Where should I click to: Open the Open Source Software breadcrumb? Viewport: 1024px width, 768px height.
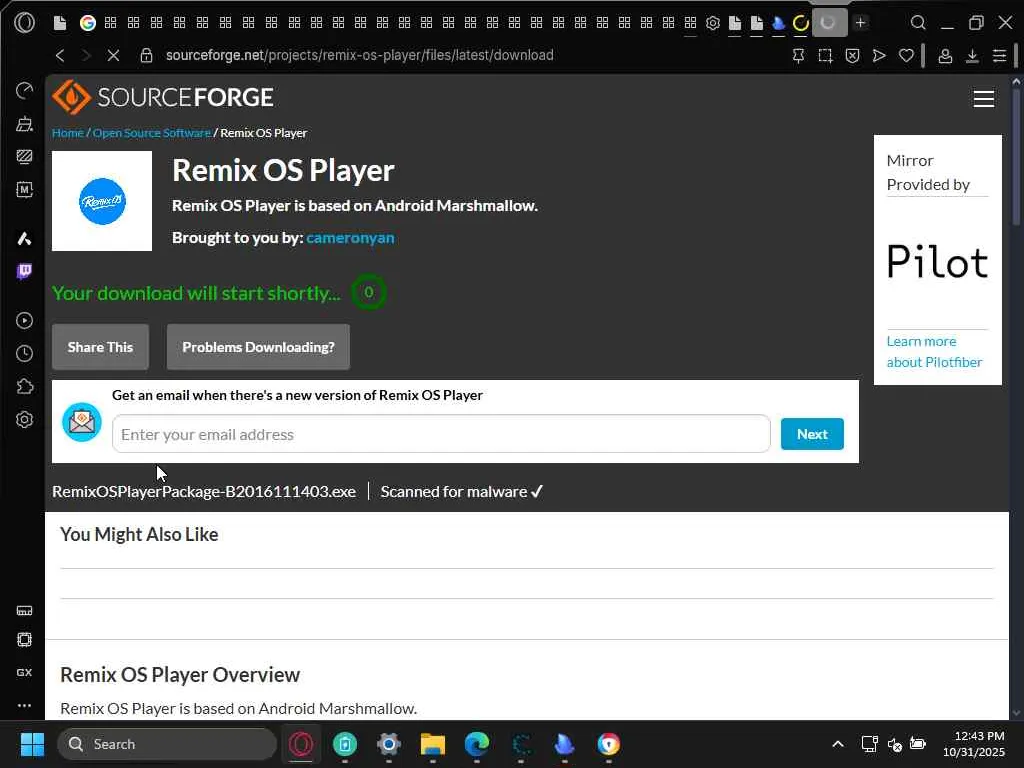152,133
